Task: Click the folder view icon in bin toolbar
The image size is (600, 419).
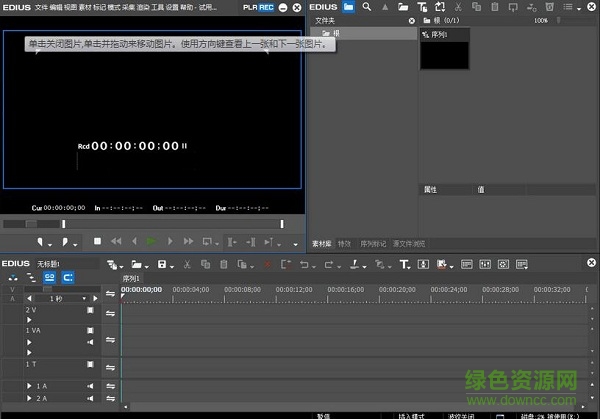Action: 348,7
